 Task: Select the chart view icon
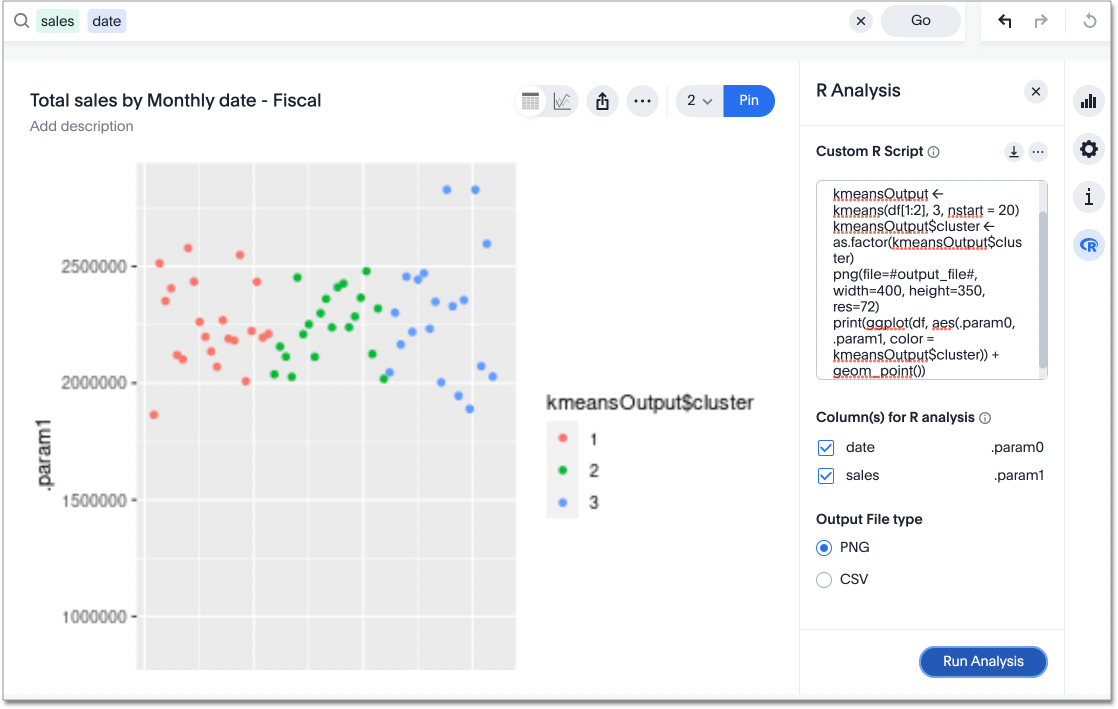[x=561, y=100]
